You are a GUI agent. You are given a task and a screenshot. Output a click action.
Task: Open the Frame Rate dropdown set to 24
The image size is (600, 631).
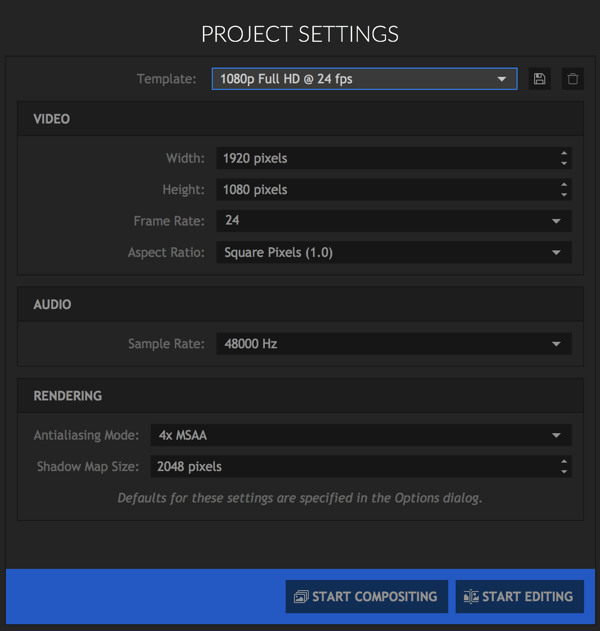pos(394,221)
